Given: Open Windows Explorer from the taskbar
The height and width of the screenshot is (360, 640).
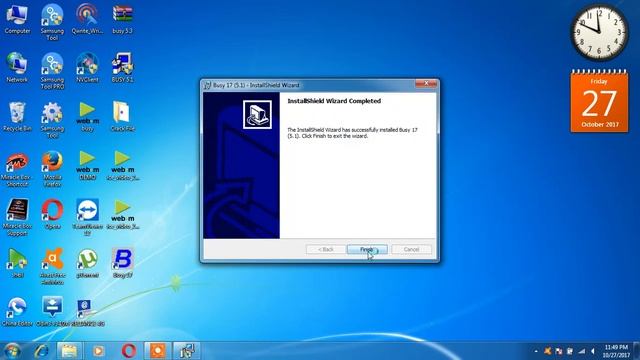Looking at the screenshot, I should [69, 351].
